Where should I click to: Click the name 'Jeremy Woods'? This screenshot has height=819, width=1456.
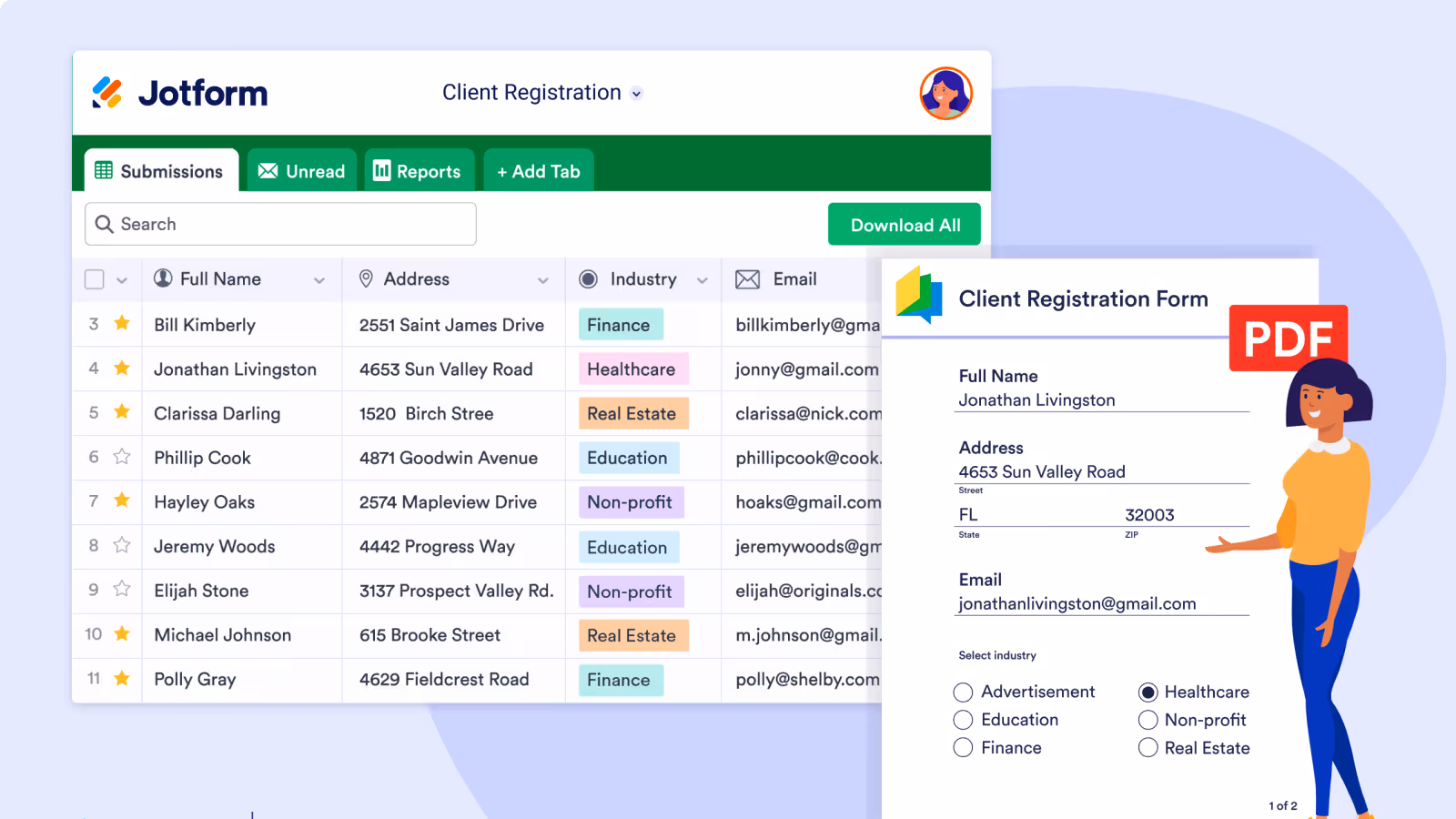tap(215, 546)
